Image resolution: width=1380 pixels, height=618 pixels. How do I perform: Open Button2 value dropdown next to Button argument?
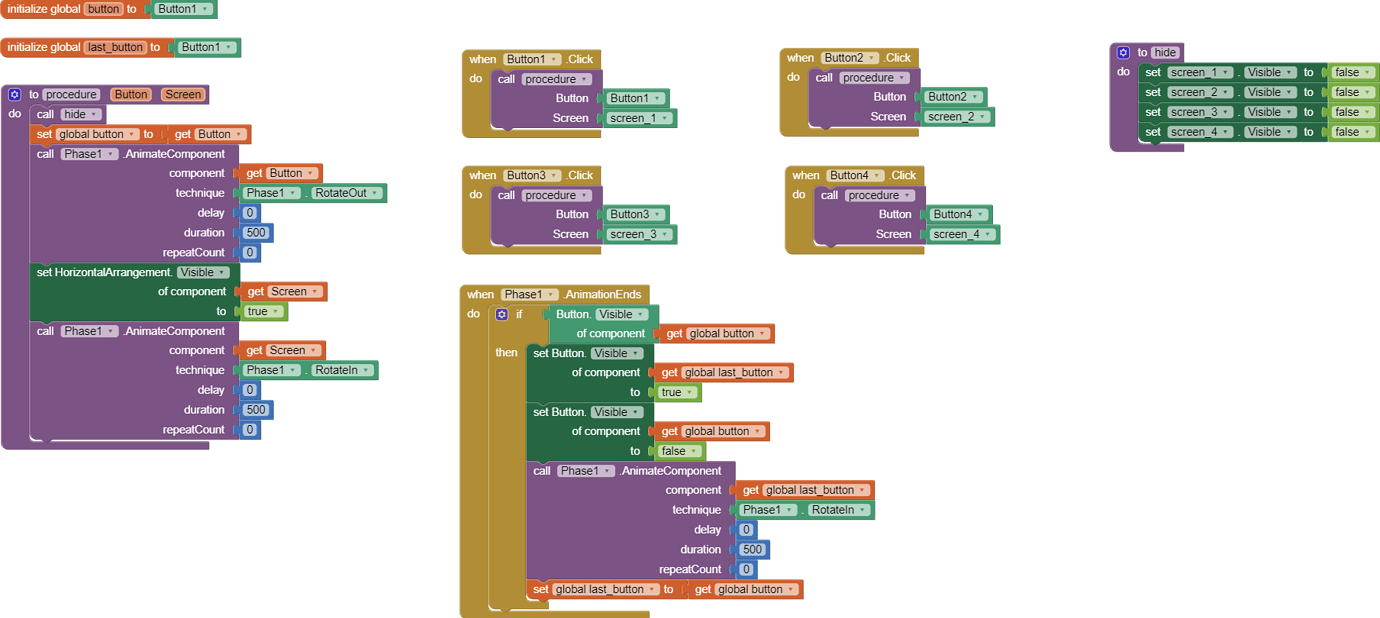[954, 97]
